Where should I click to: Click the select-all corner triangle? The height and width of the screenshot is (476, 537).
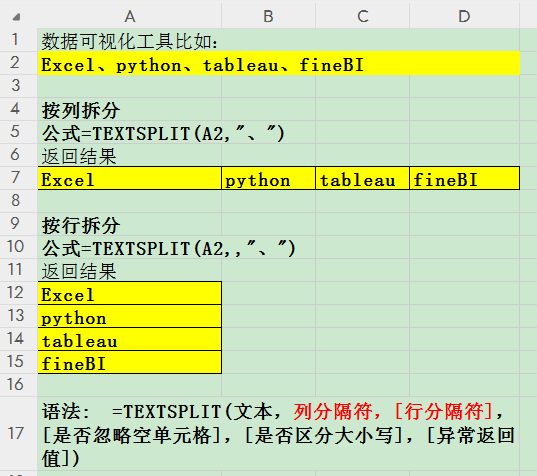click(x=16, y=17)
